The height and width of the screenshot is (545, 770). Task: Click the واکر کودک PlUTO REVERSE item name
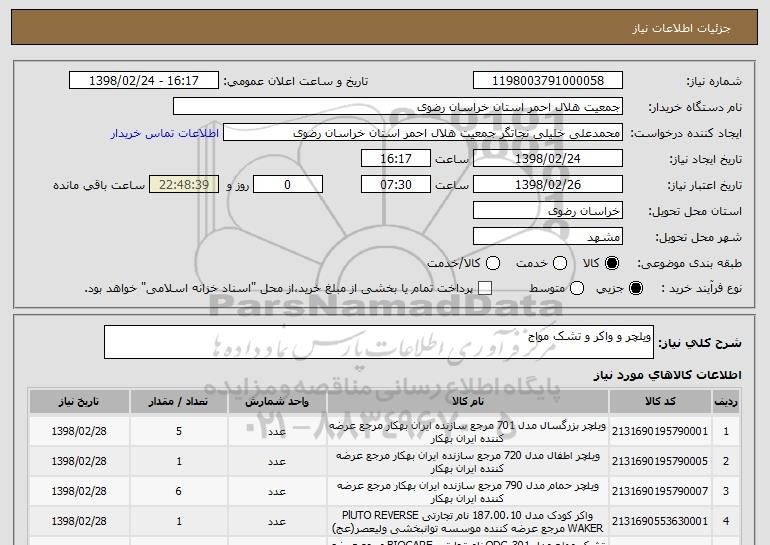pos(468,521)
